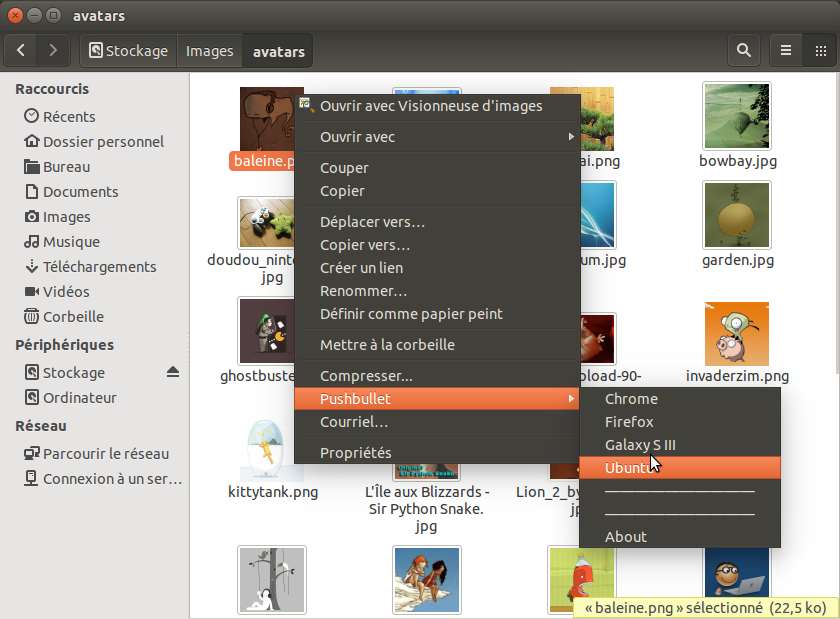Click the Ordinateur drive icon

[x=32, y=397]
